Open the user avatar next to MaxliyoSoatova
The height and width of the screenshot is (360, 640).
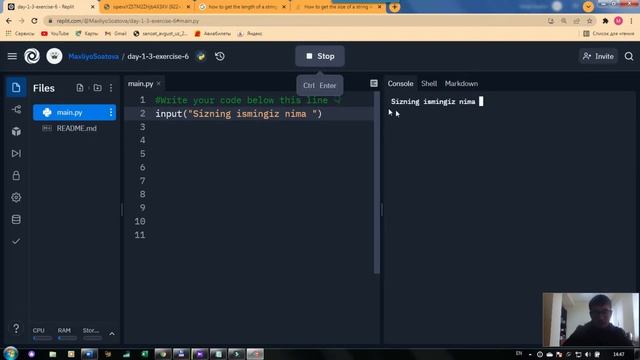point(54,56)
